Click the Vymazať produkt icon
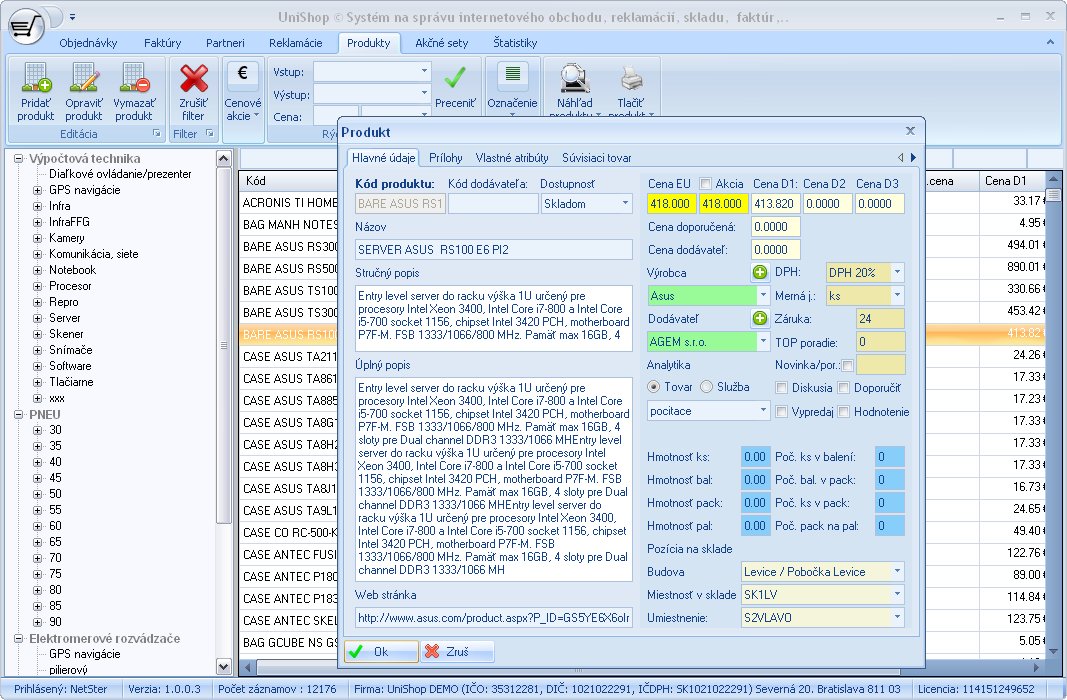This screenshot has height=700, width=1067. pos(134,77)
